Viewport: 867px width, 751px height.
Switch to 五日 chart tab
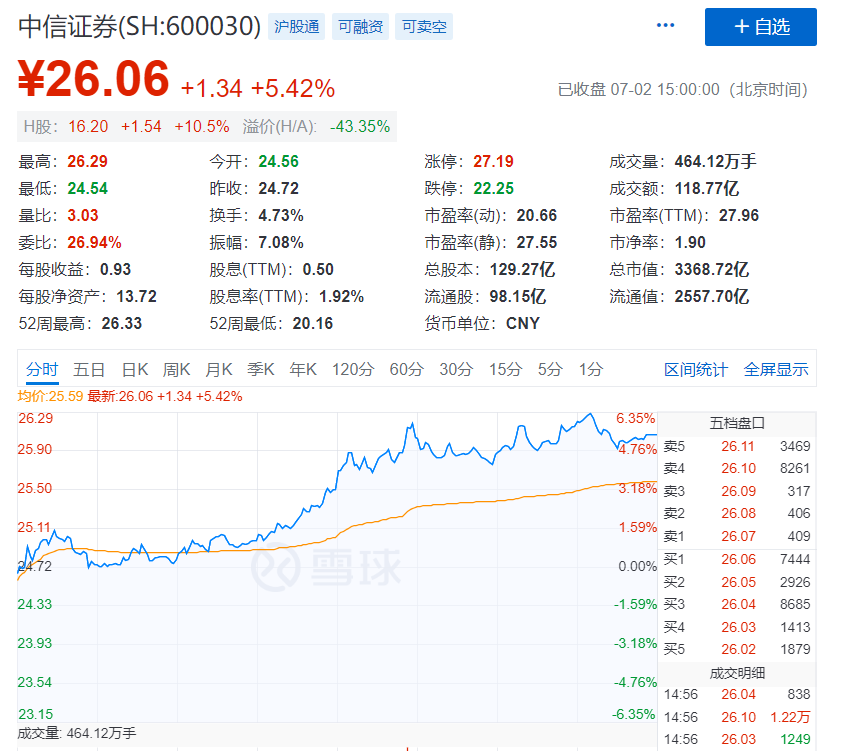(89, 370)
